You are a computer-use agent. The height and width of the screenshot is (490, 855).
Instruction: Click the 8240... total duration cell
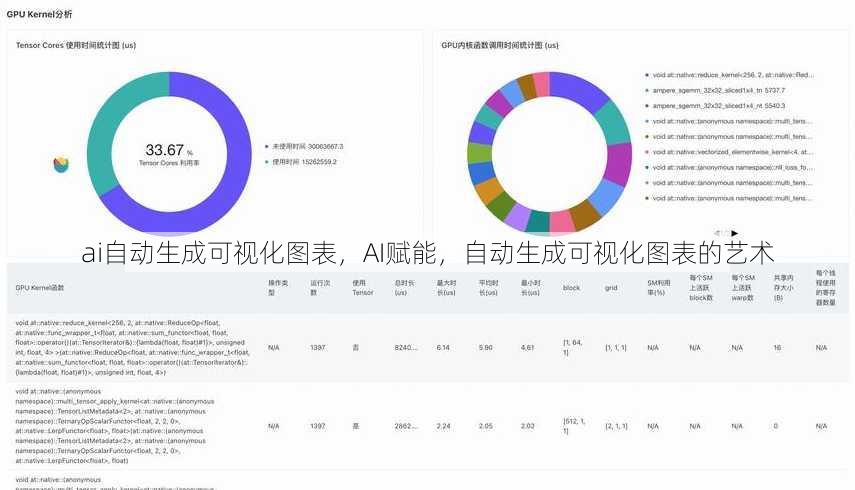(406, 348)
